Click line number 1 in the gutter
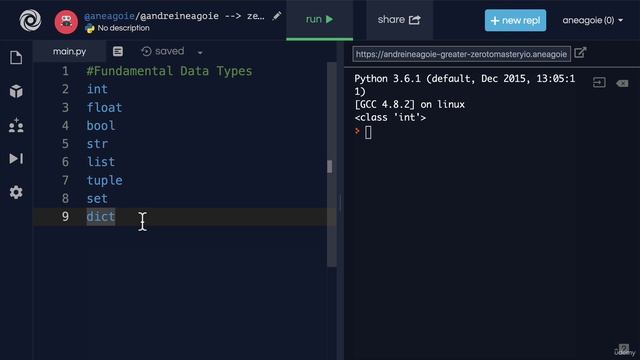This screenshot has height=360, width=640. pyautogui.click(x=65, y=71)
